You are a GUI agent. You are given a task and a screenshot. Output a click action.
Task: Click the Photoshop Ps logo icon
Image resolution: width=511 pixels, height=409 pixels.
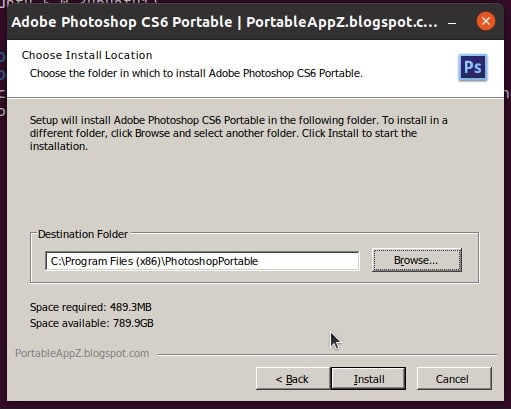point(473,67)
